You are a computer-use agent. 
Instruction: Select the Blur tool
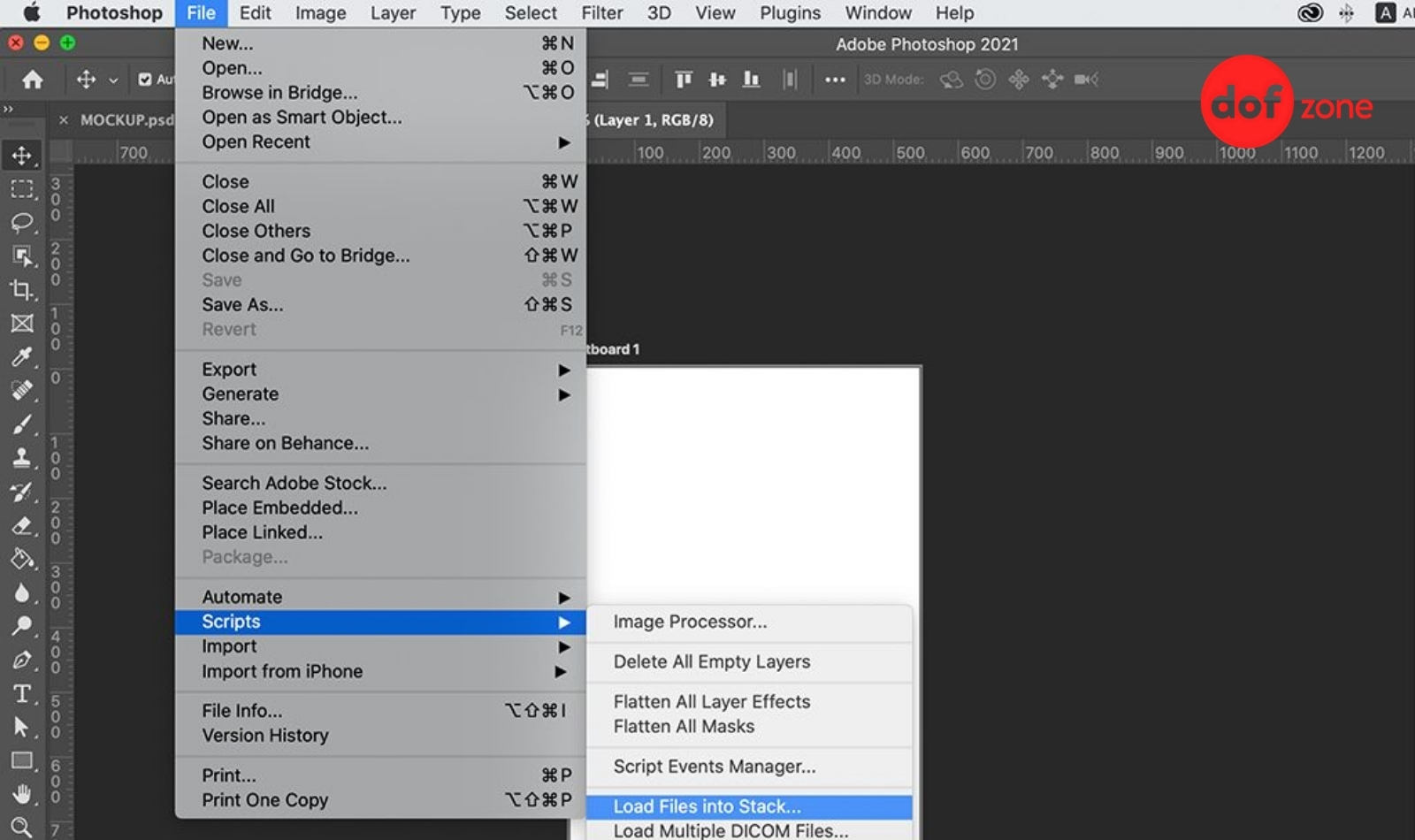(22, 592)
